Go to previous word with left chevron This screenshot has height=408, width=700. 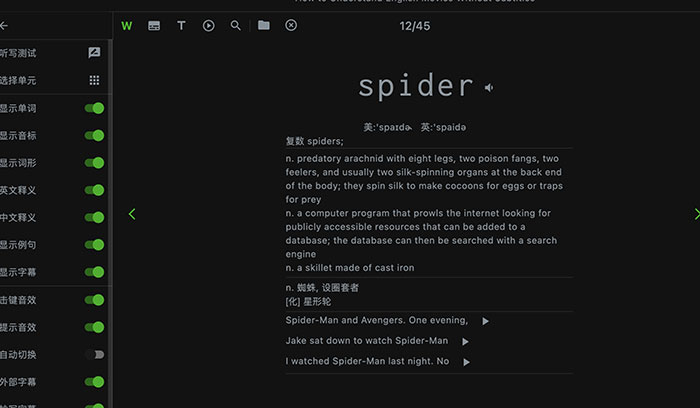click(132, 214)
